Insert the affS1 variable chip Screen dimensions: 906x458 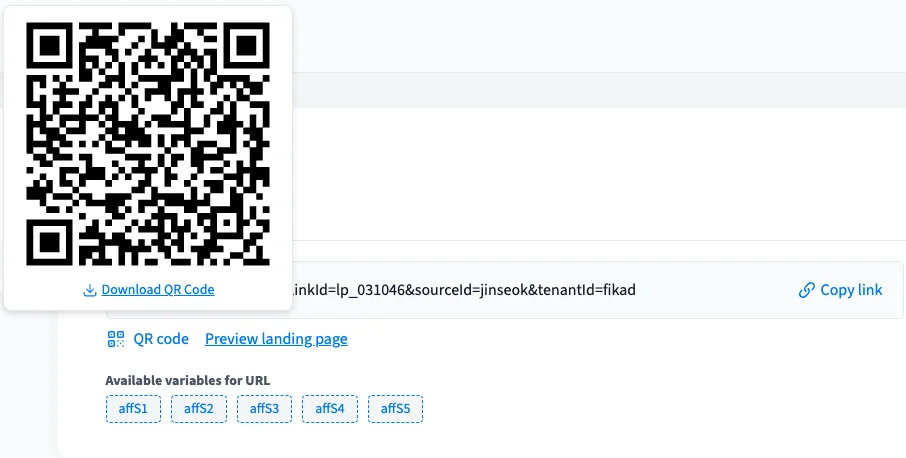[x=133, y=409]
